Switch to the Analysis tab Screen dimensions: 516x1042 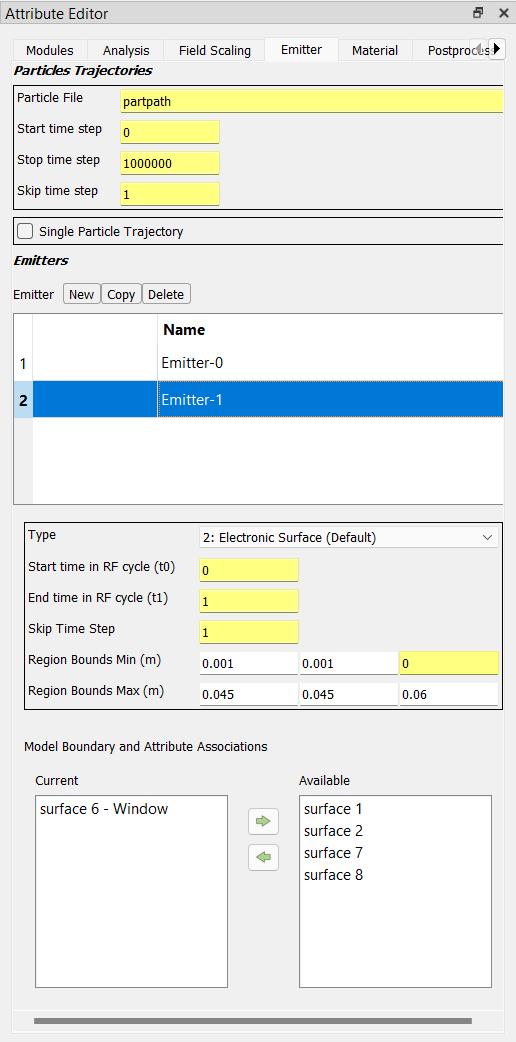tap(126, 51)
